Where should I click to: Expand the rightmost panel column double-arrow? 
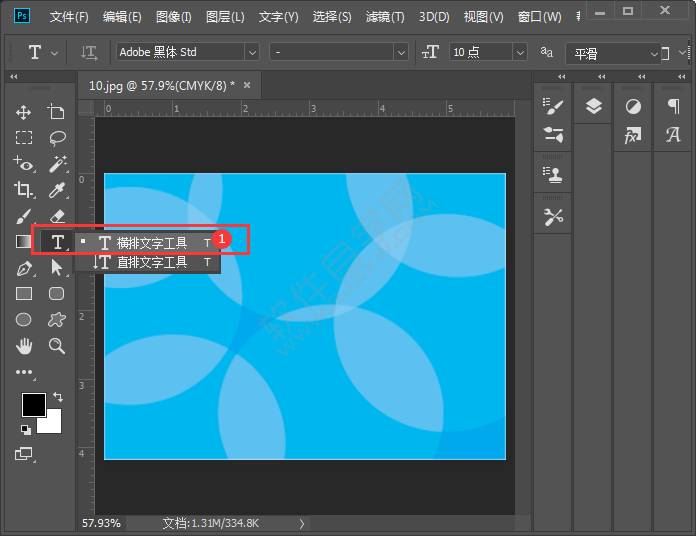(x=682, y=76)
